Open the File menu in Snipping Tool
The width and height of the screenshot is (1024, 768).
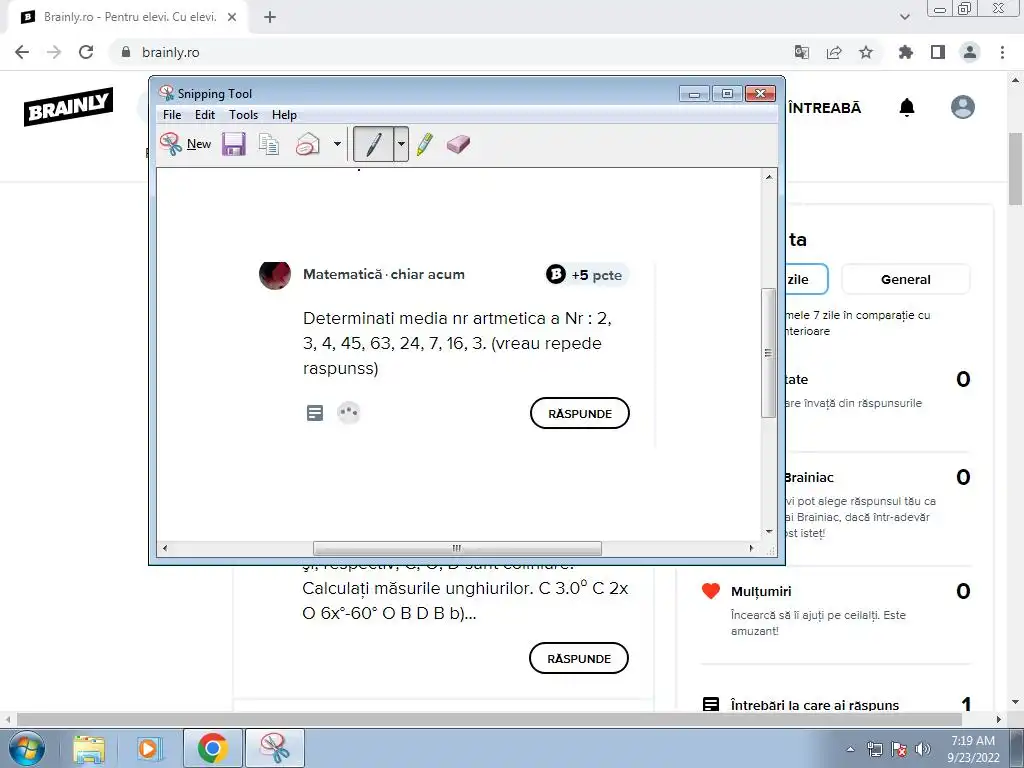pyautogui.click(x=172, y=115)
